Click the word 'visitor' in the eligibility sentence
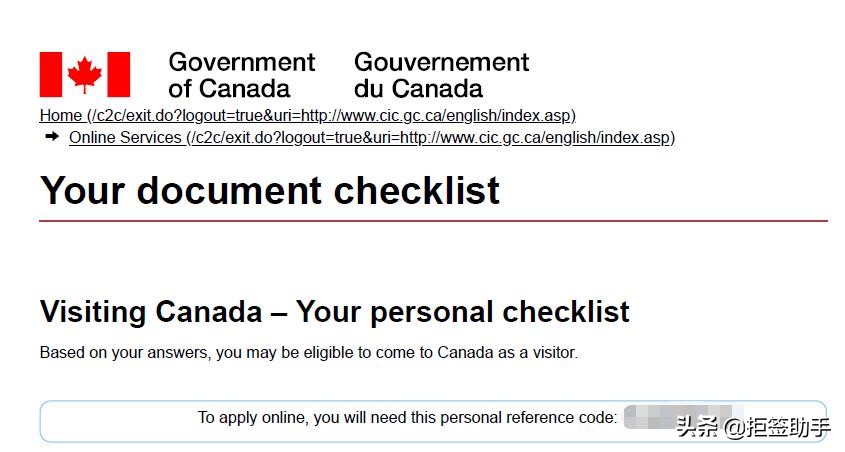This screenshot has height=452, width=845. [x=553, y=353]
